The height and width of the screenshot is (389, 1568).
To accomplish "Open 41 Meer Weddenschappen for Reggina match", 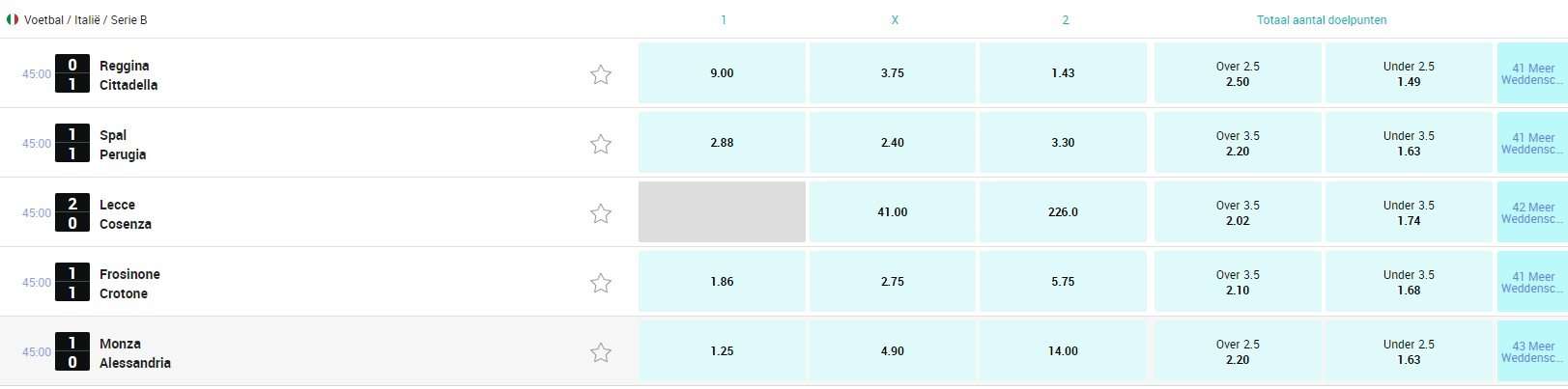I will tap(1531, 73).
